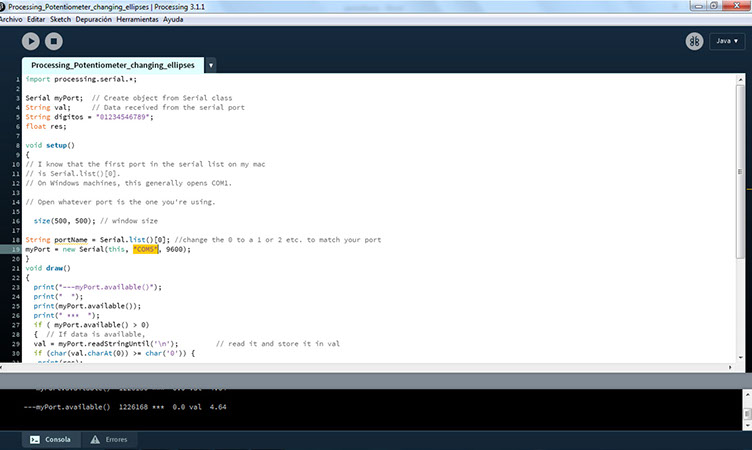
Task: Open the Editar menu
Action: point(36,20)
